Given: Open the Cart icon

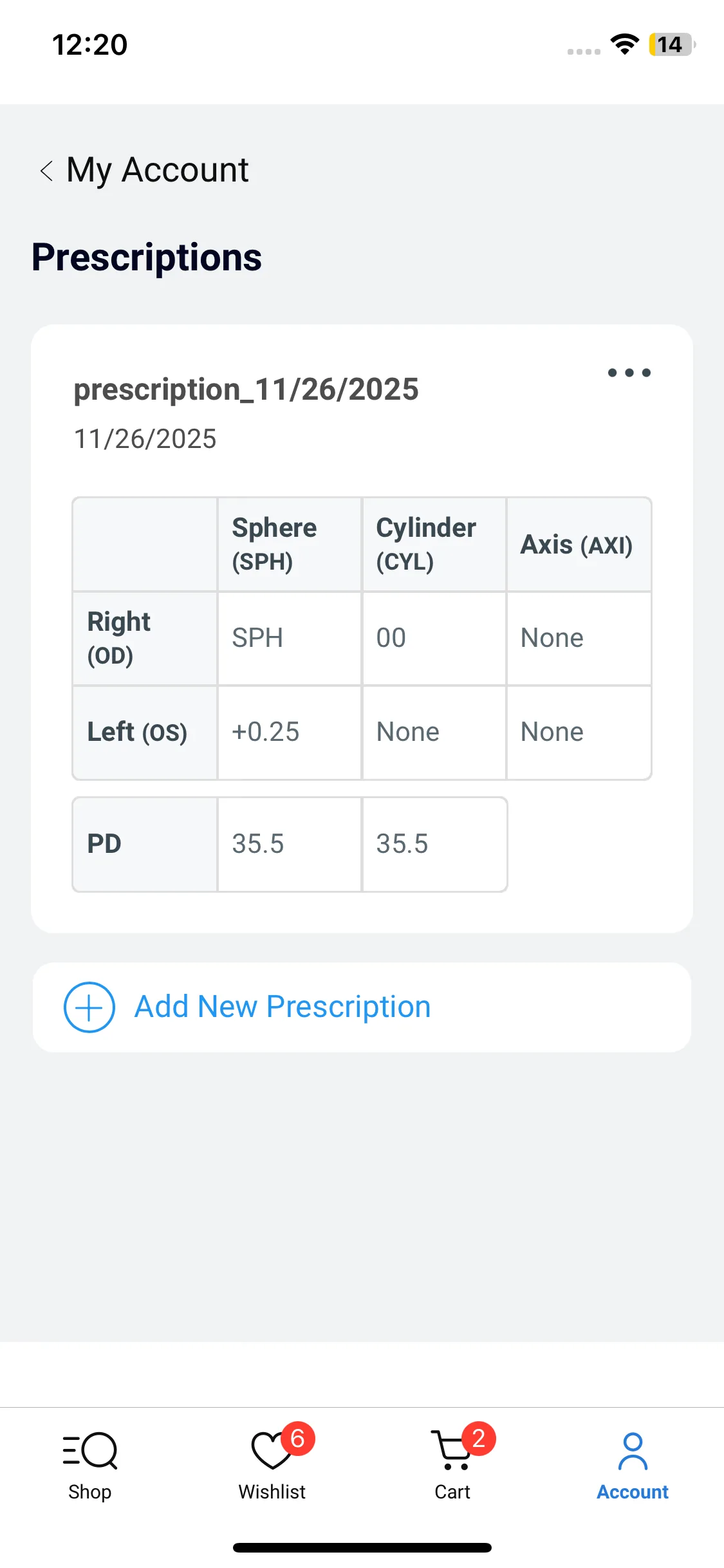Looking at the screenshot, I should point(452,1451).
